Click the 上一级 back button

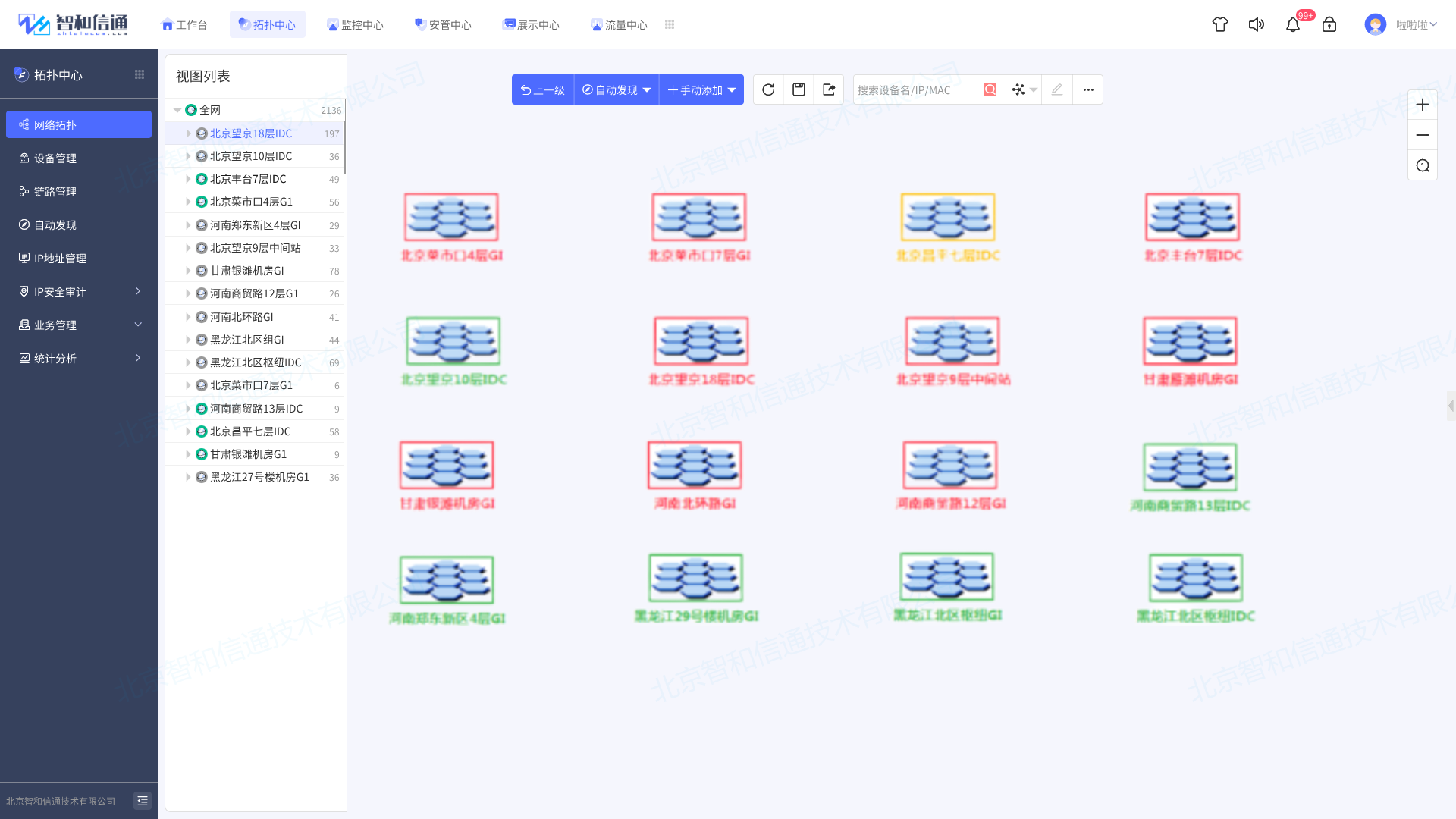(x=542, y=89)
